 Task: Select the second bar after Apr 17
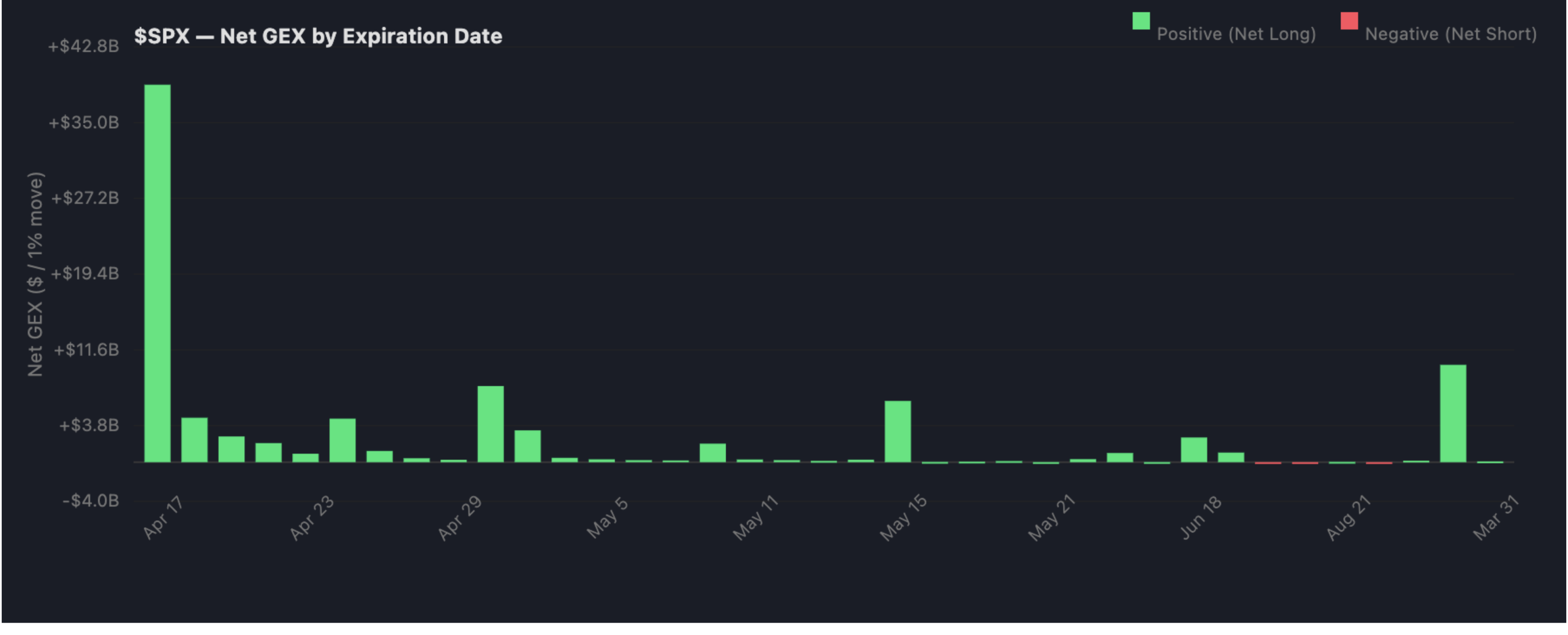(232, 449)
